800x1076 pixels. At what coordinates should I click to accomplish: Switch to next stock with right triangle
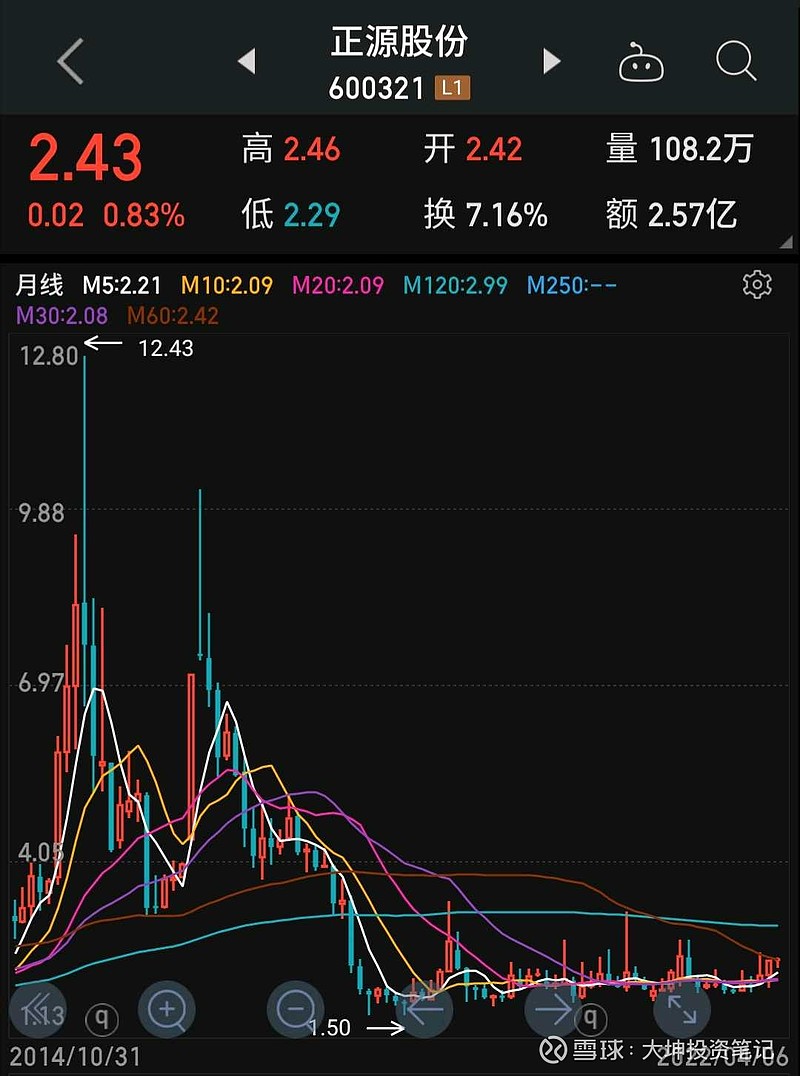pyautogui.click(x=552, y=61)
